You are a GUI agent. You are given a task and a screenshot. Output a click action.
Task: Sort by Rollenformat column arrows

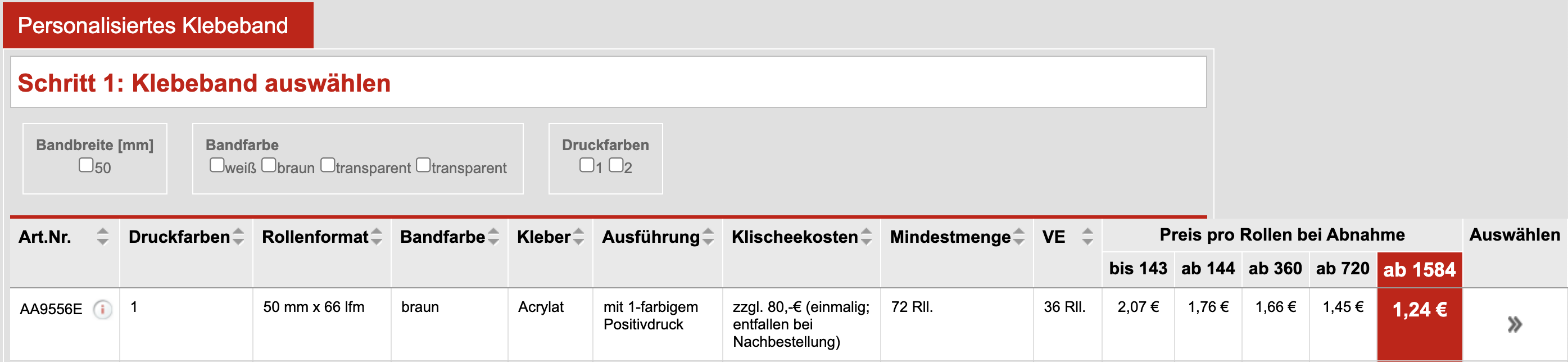pos(377,237)
